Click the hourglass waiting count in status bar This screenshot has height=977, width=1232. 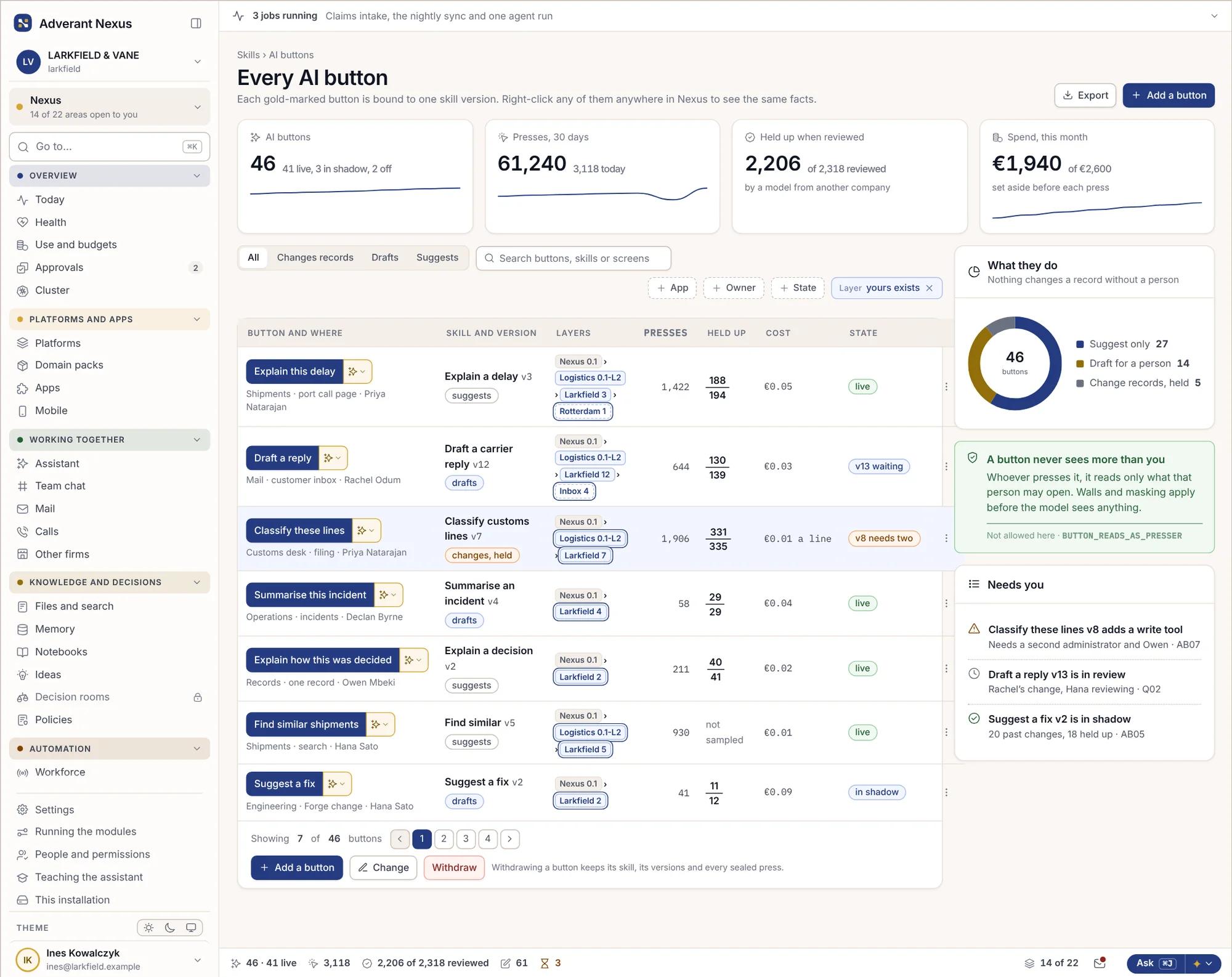(x=551, y=963)
